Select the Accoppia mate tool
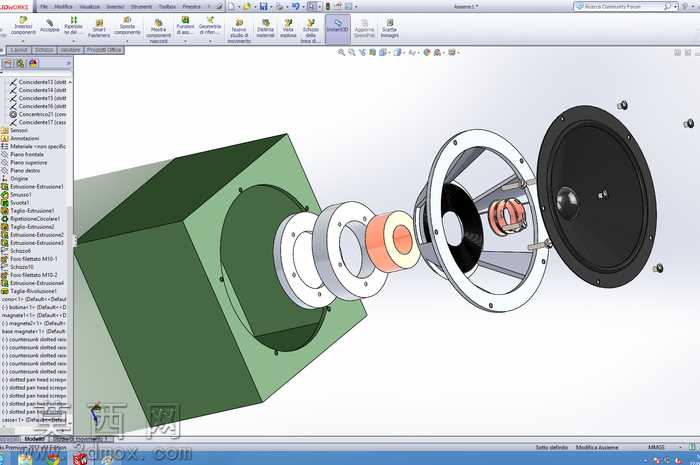 coord(50,26)
